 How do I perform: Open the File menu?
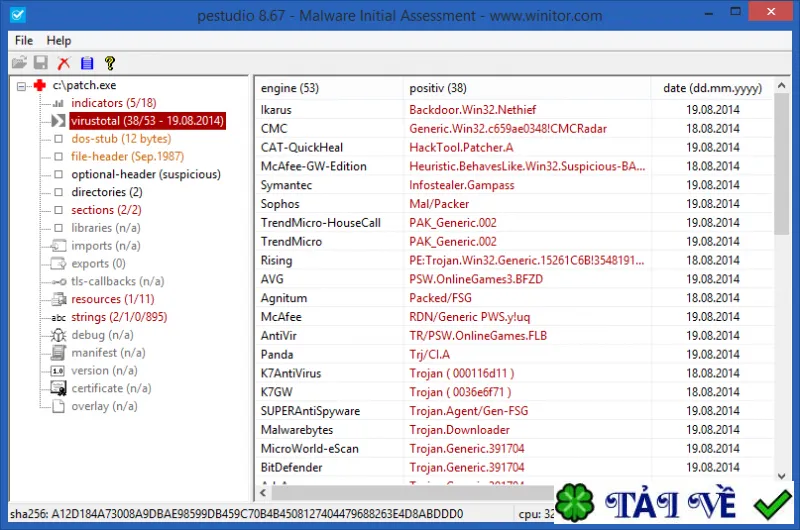click(x=23, y=40)
